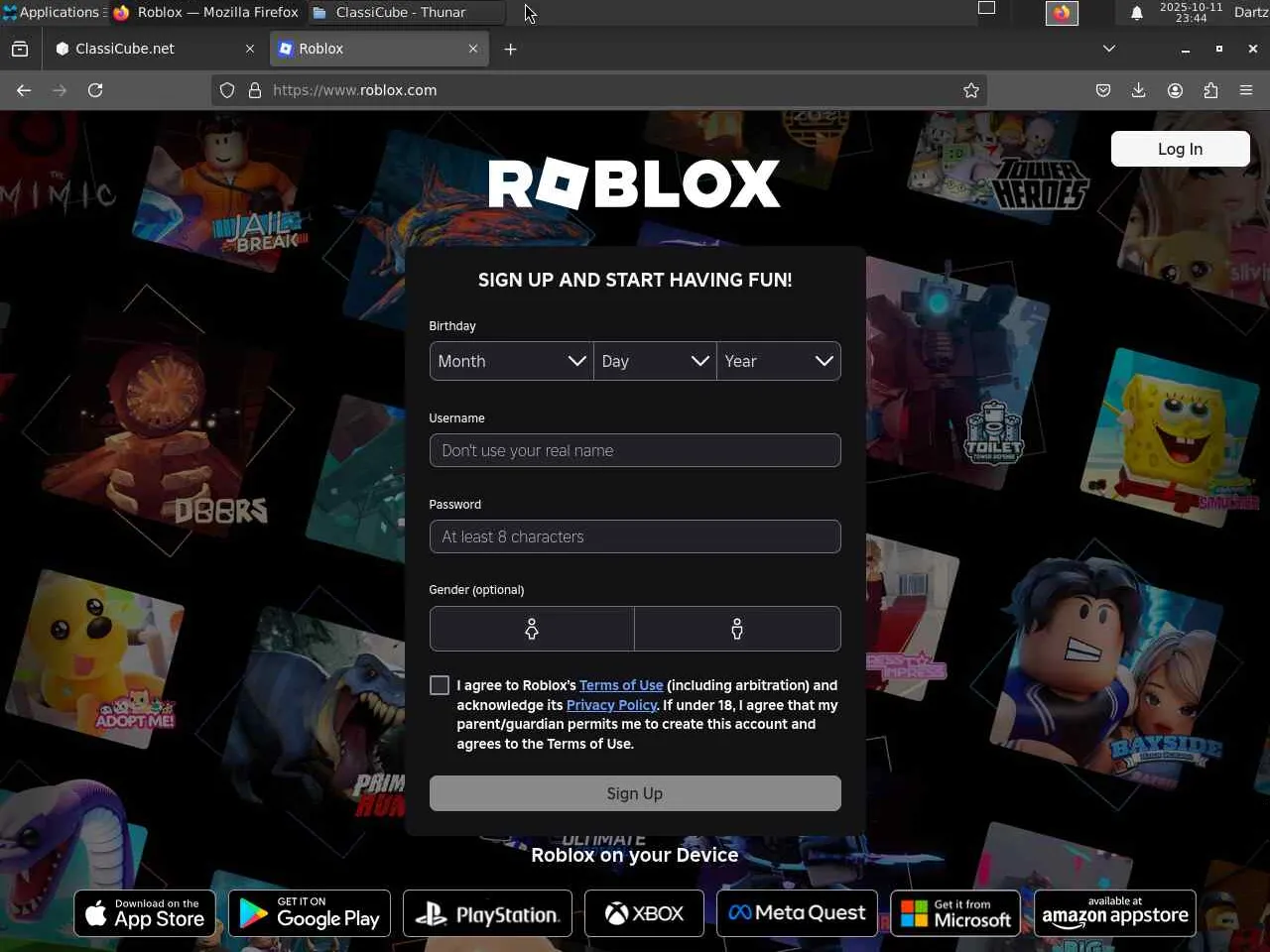Go back using the Firefox back arrow
Image resolution: width=1270 pixels, height=952 pixels.
click(24, 90)
